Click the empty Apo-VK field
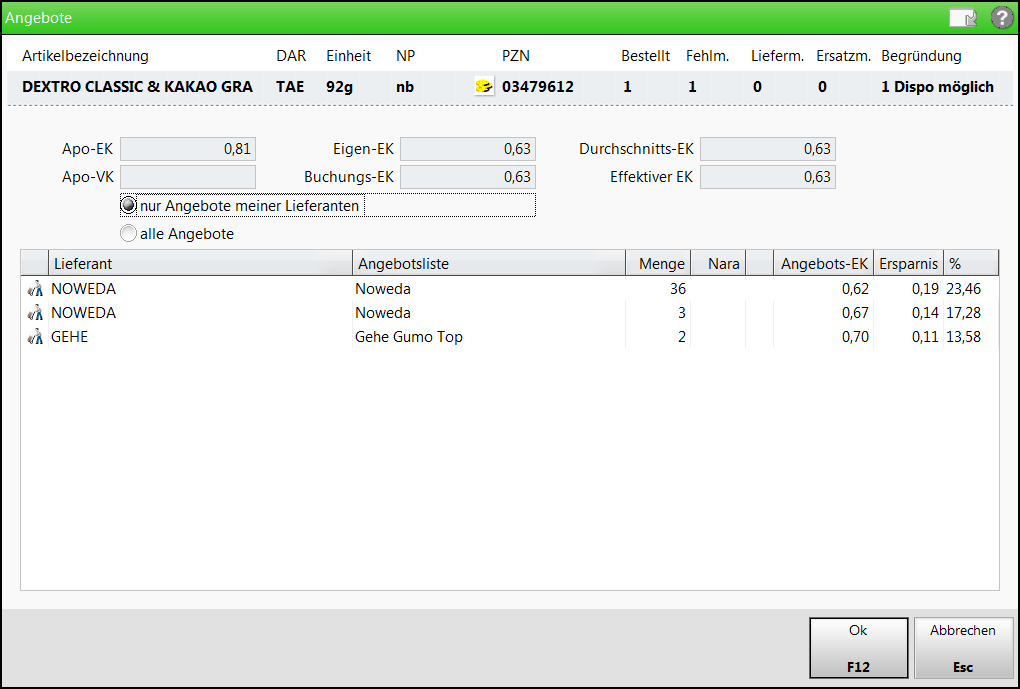The image size is (1020, 689). 188,177
